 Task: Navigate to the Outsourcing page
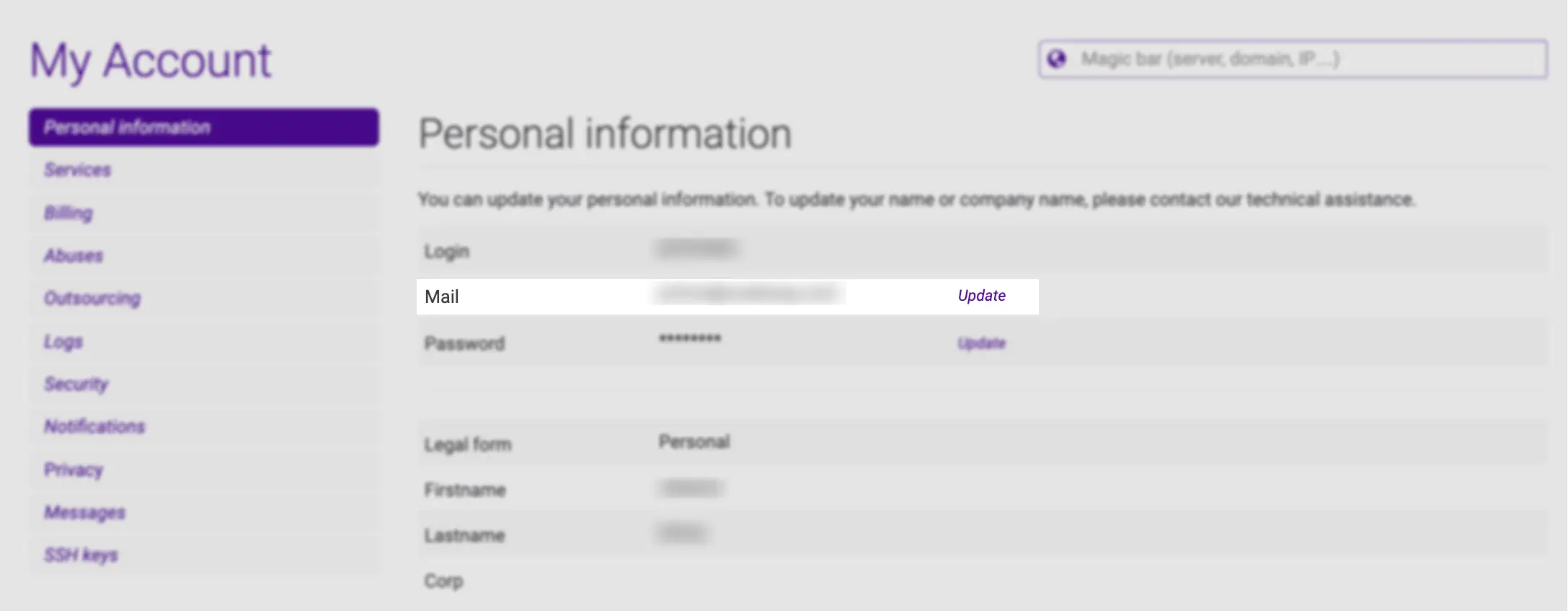tap(92, 298)
